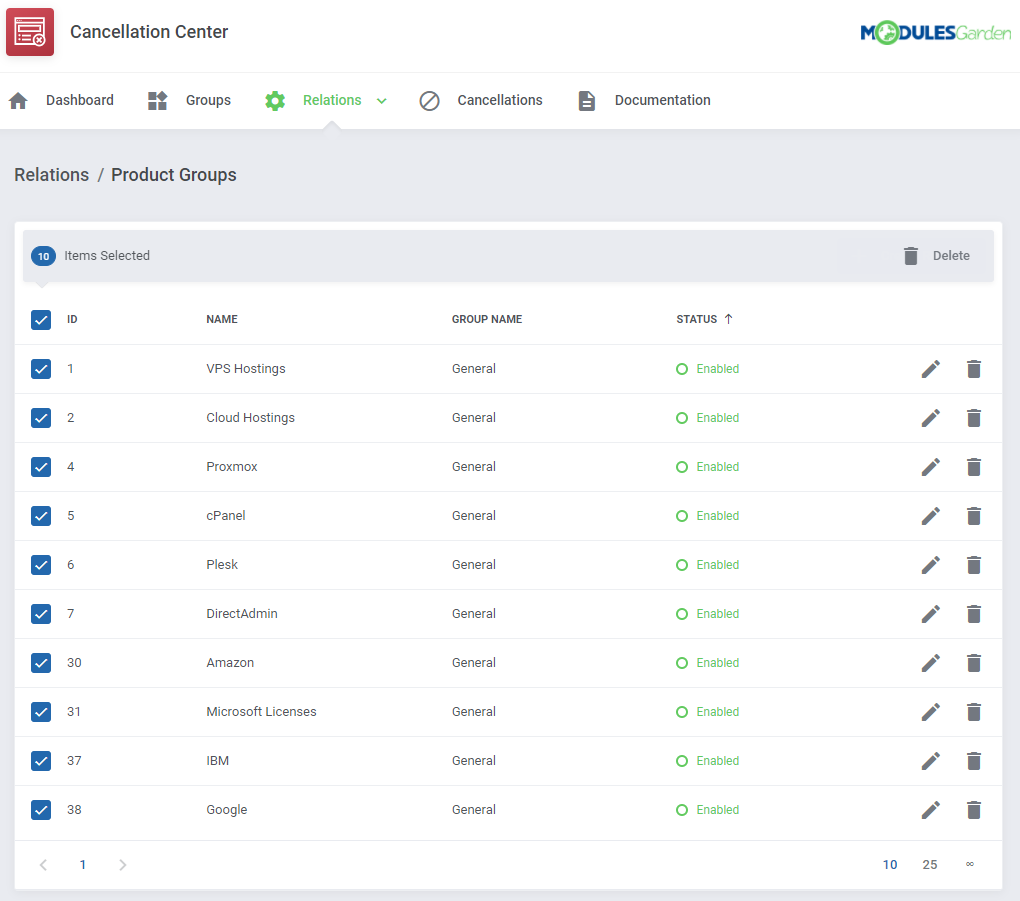Open the Documentation menu item
The width and height of the screenshot is (1020, 901).
pyautogui.click(x=662, y=100)
